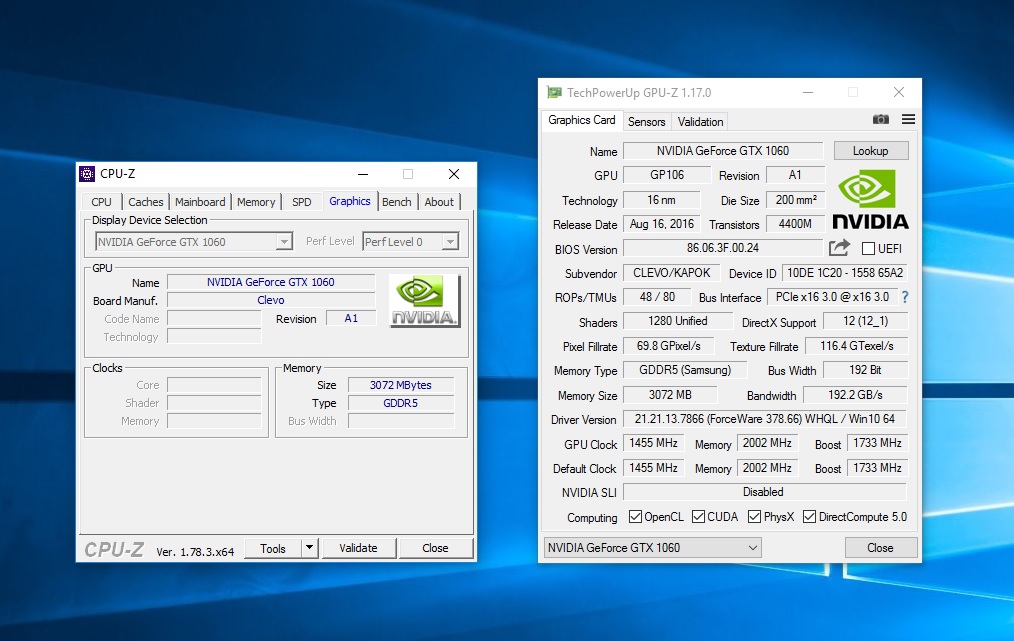The height and width of the screenshot is (641, 1014).
Task: Select the SPD tab
Action: (301, 202)
